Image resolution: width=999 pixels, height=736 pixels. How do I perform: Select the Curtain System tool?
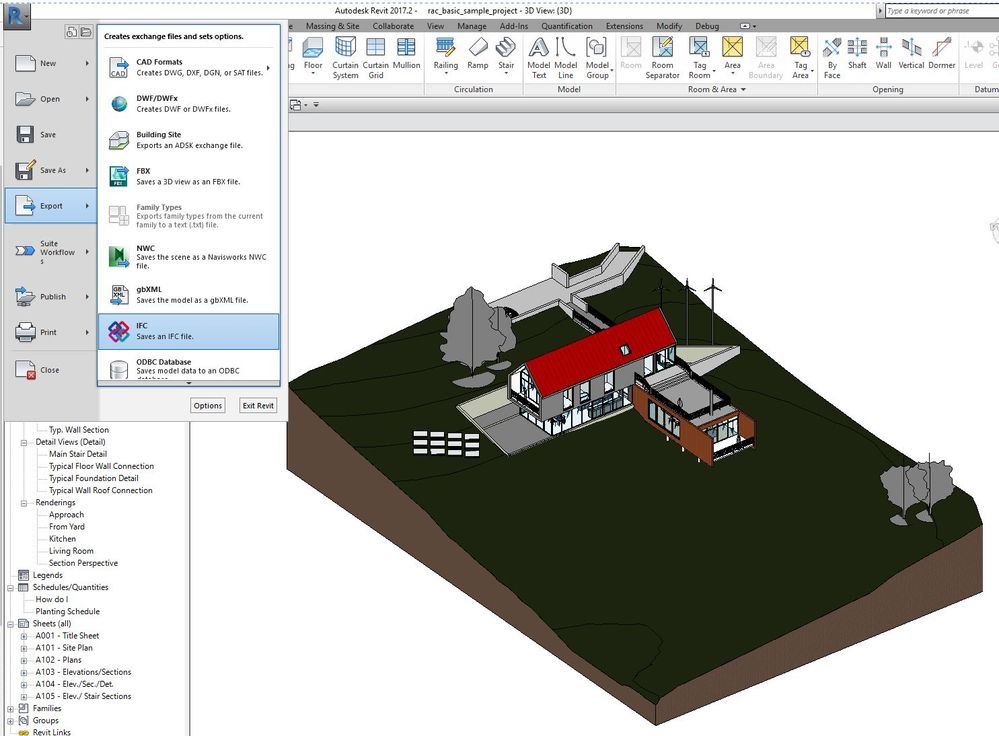[345, 57]
